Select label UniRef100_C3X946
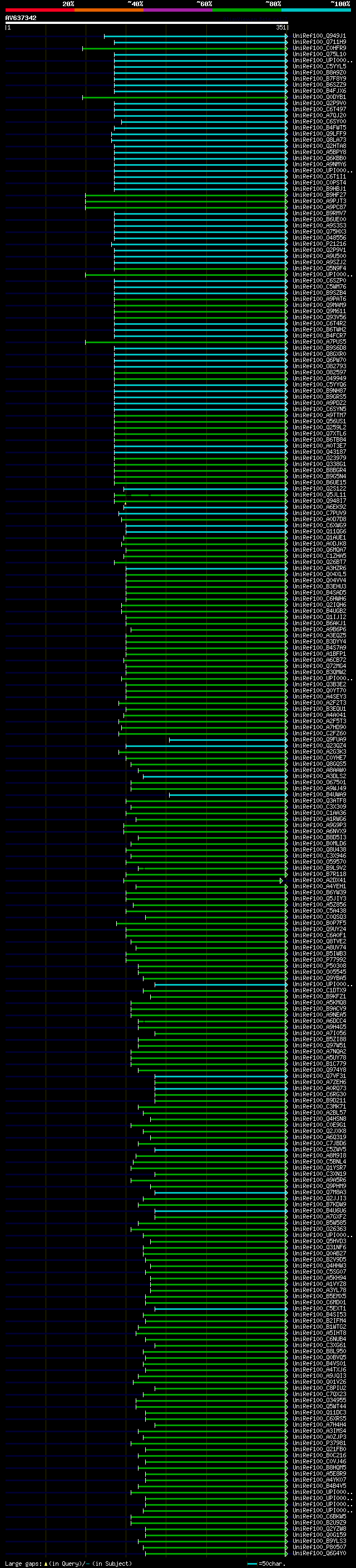 pos(319,856)
